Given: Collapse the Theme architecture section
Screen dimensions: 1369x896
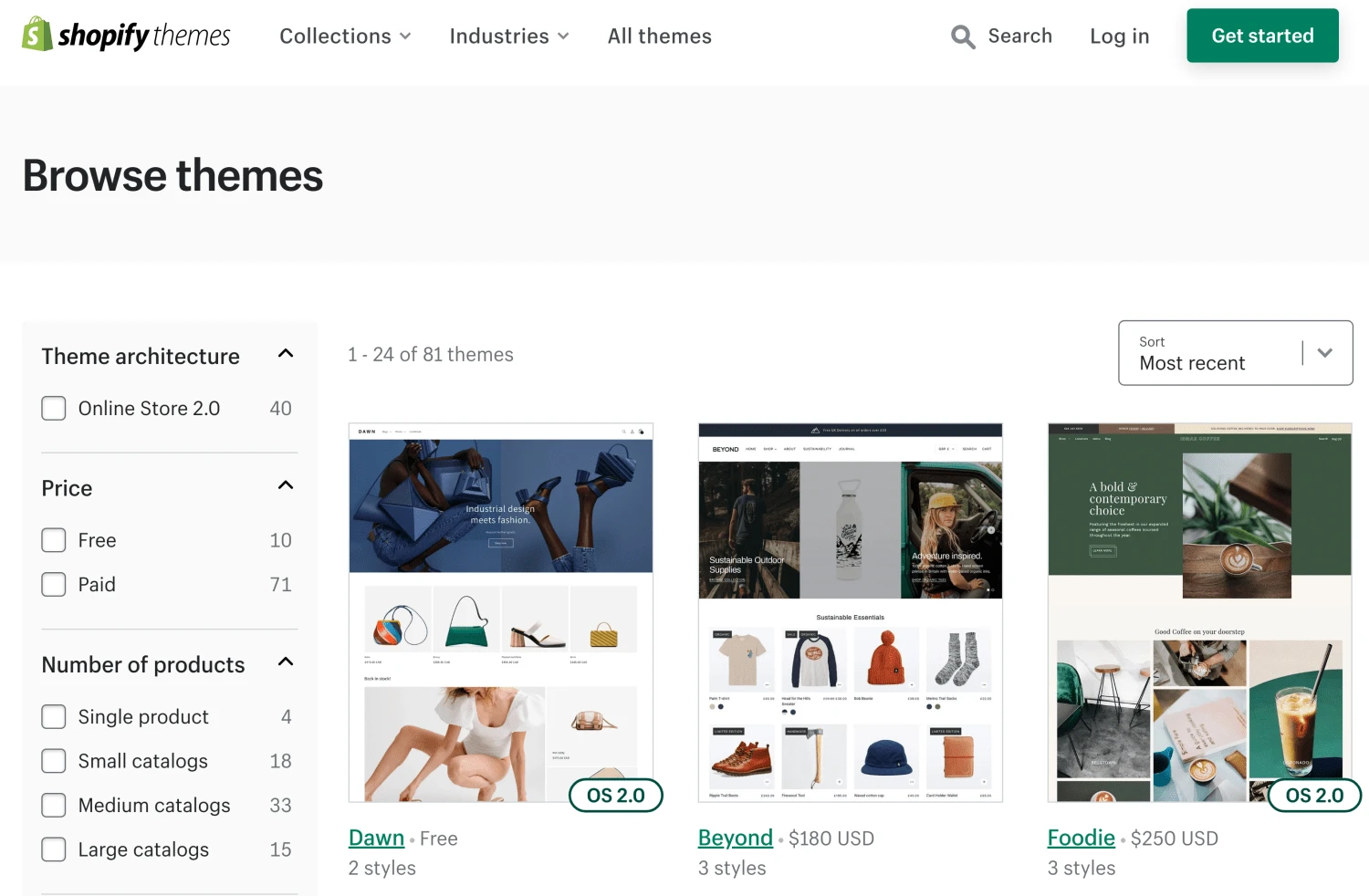Looking at the screenshot, I should pyautogui.click(x=286, y=354).
